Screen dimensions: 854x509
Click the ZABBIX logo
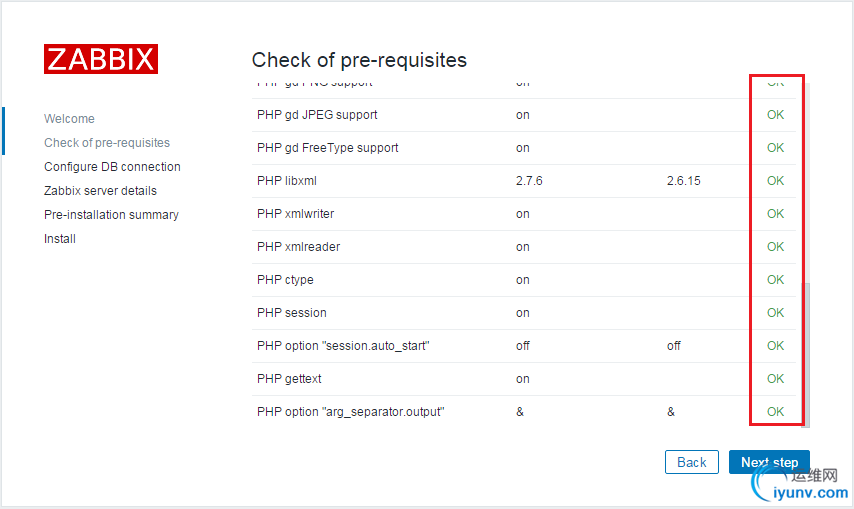(100, 59)
